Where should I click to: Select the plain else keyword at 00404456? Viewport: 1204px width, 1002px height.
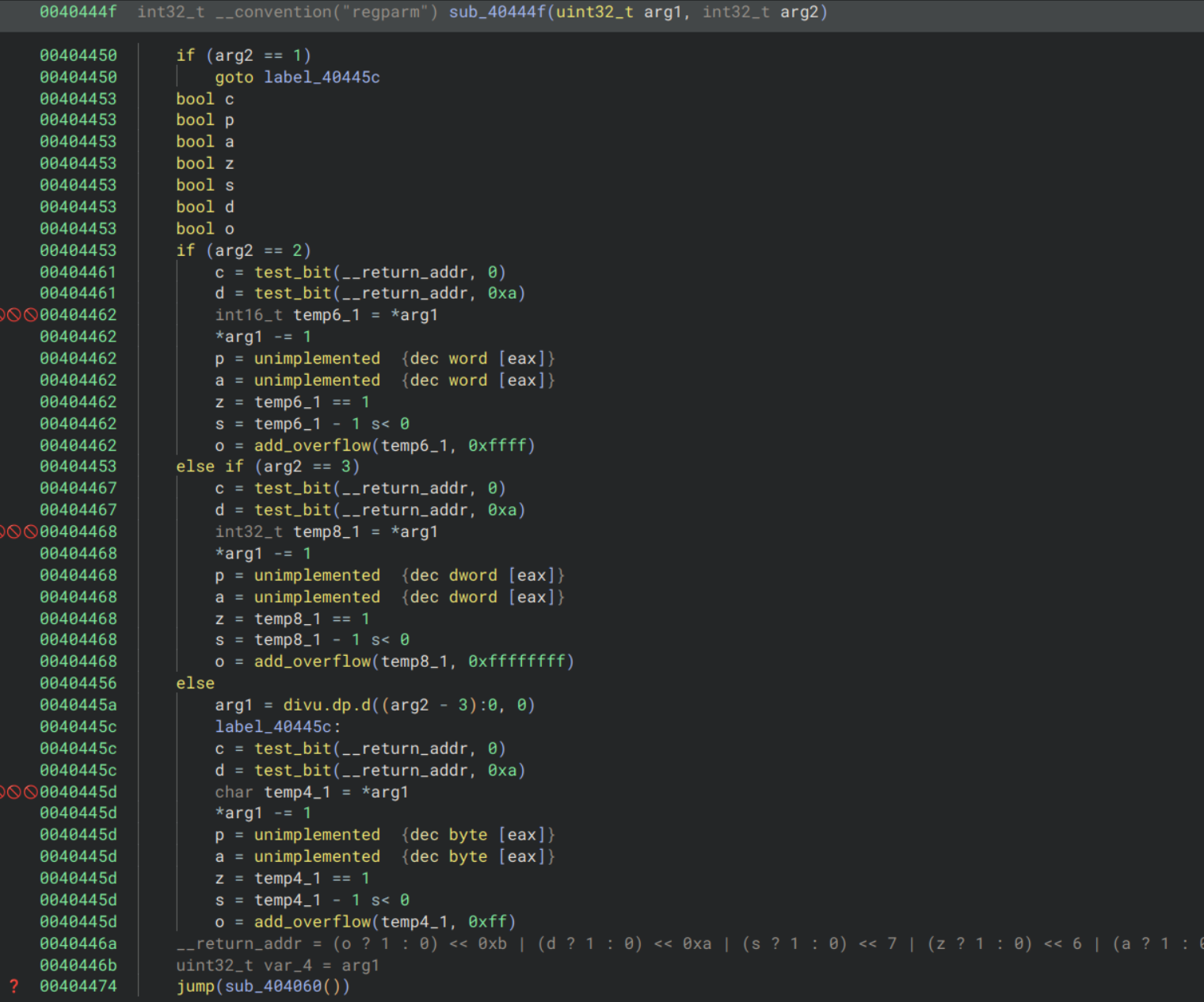click(196, 683)
